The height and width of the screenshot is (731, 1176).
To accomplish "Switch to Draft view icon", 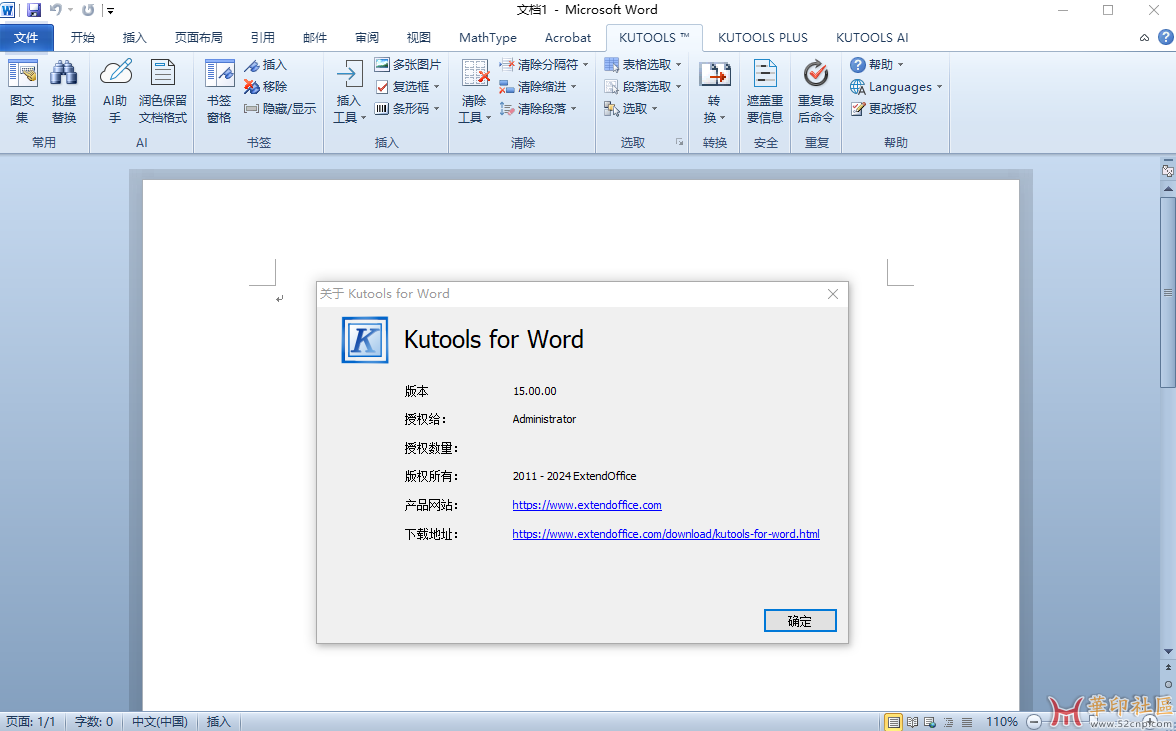I will [x=967, y=722].
